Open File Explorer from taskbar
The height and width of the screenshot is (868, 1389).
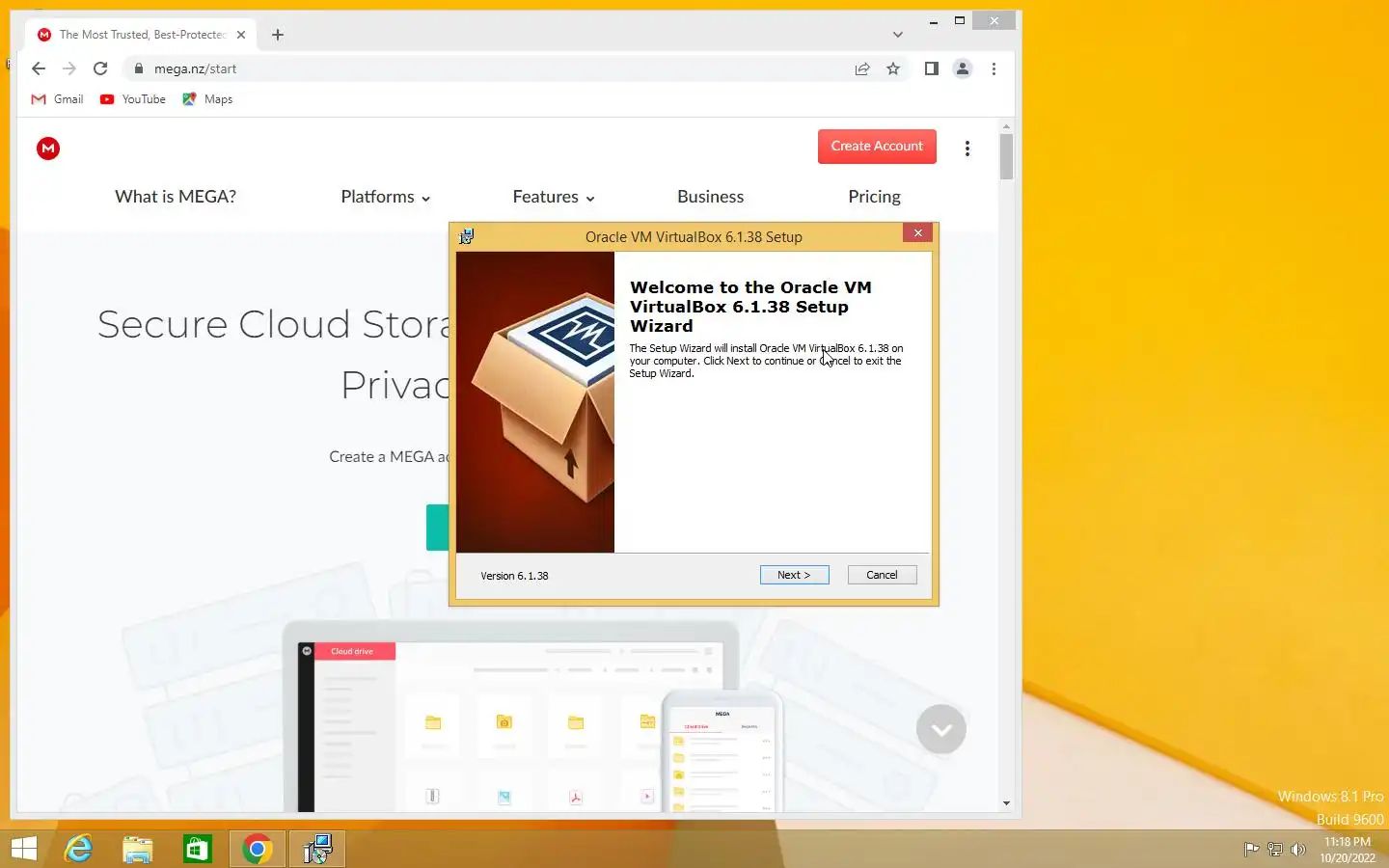138,849
